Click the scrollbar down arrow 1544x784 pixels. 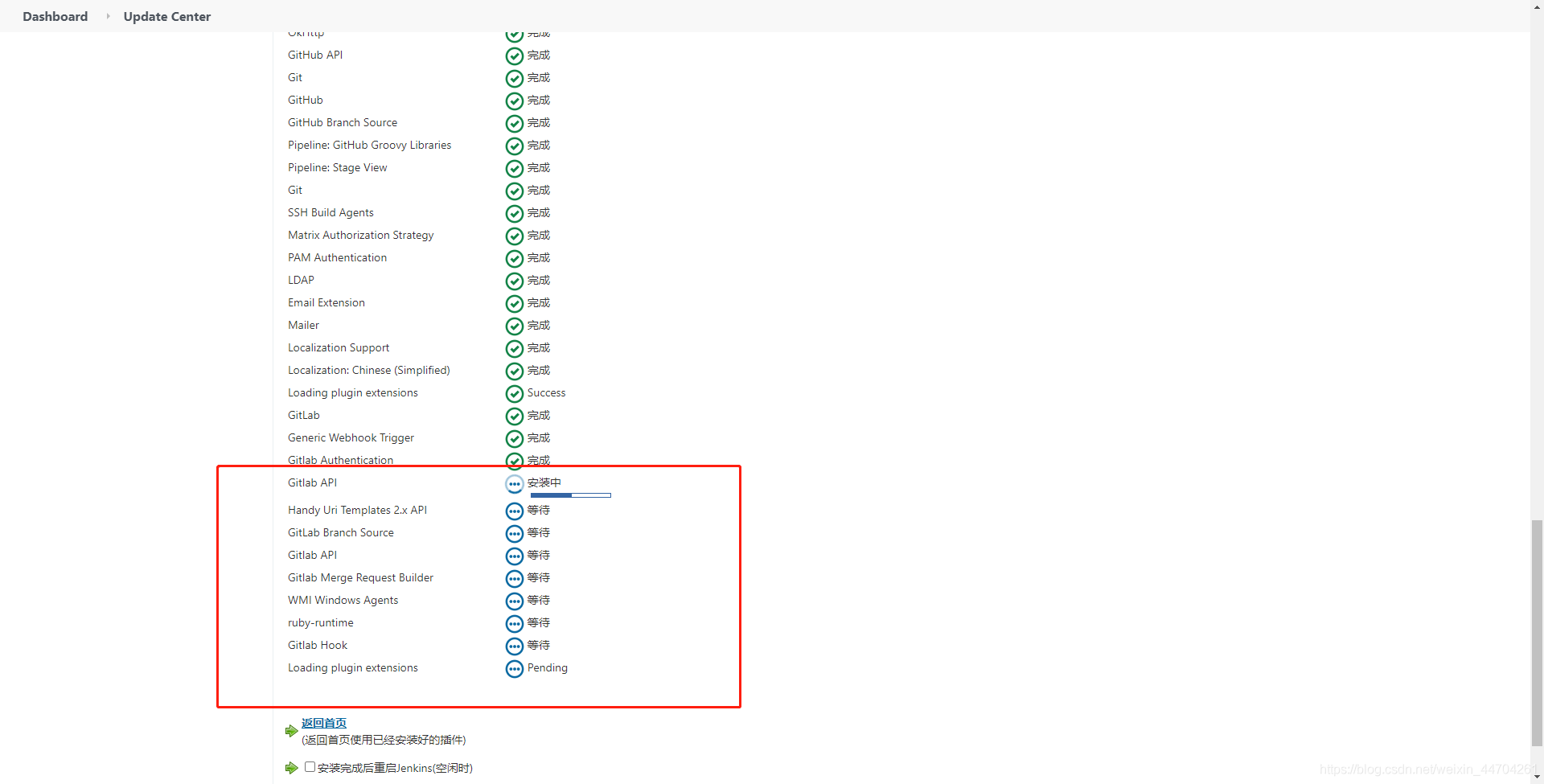click(x=1537, y=778)
